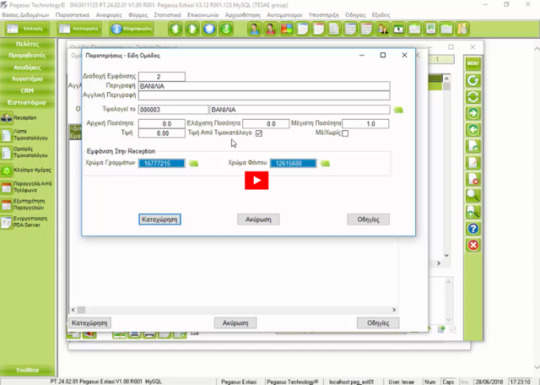Click the edit document pencil icon
Viewport: 540px width, 385px height.
[x=473, y=163]
